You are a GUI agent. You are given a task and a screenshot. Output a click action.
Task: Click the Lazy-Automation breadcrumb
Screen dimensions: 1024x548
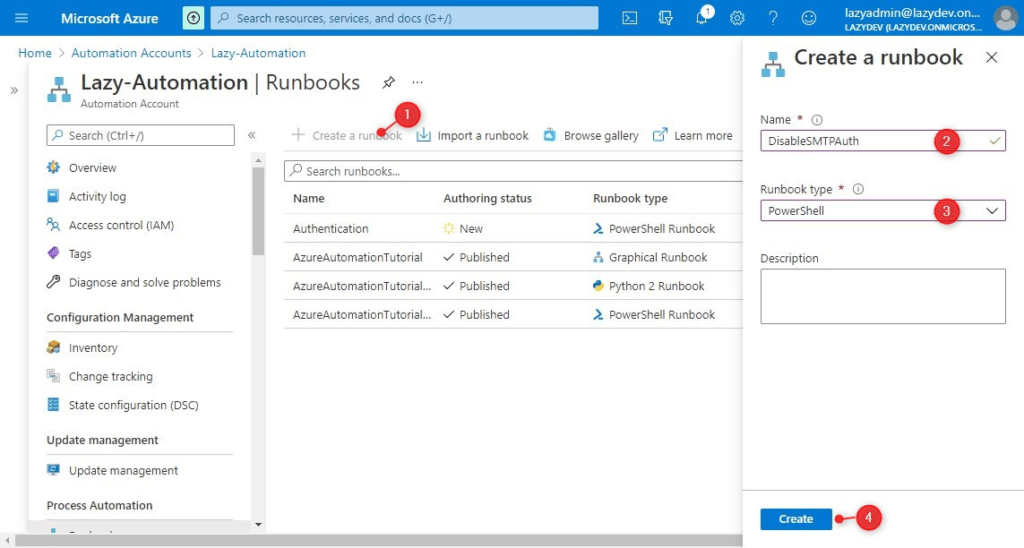click(258, 53)
